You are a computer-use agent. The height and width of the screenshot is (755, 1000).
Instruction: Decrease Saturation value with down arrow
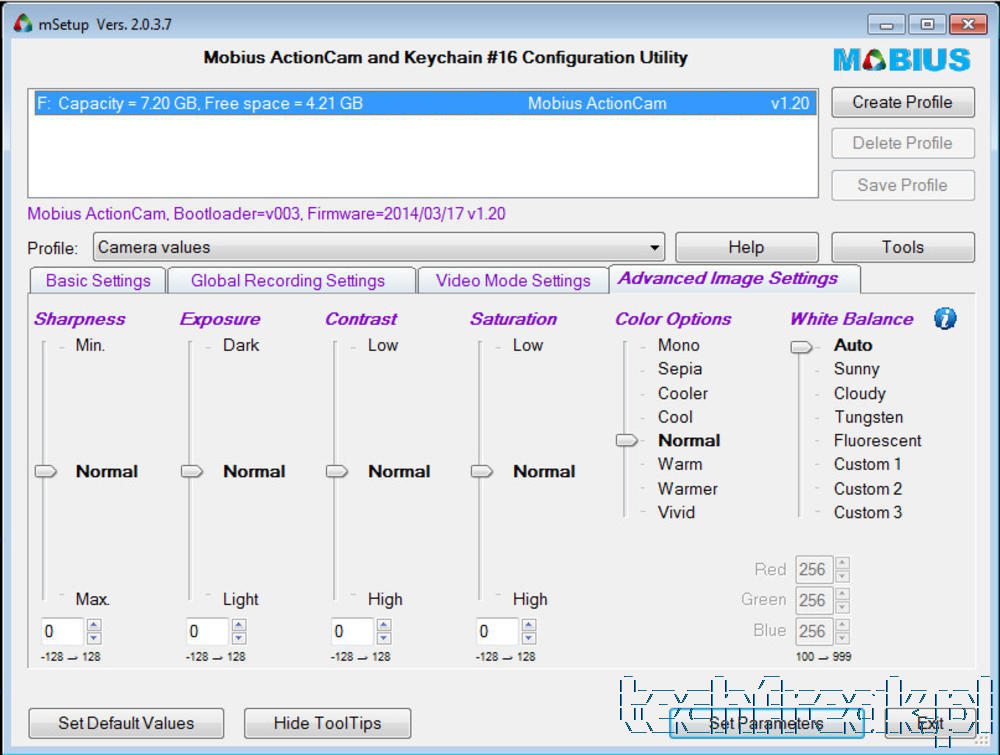(x=529, y=638)
